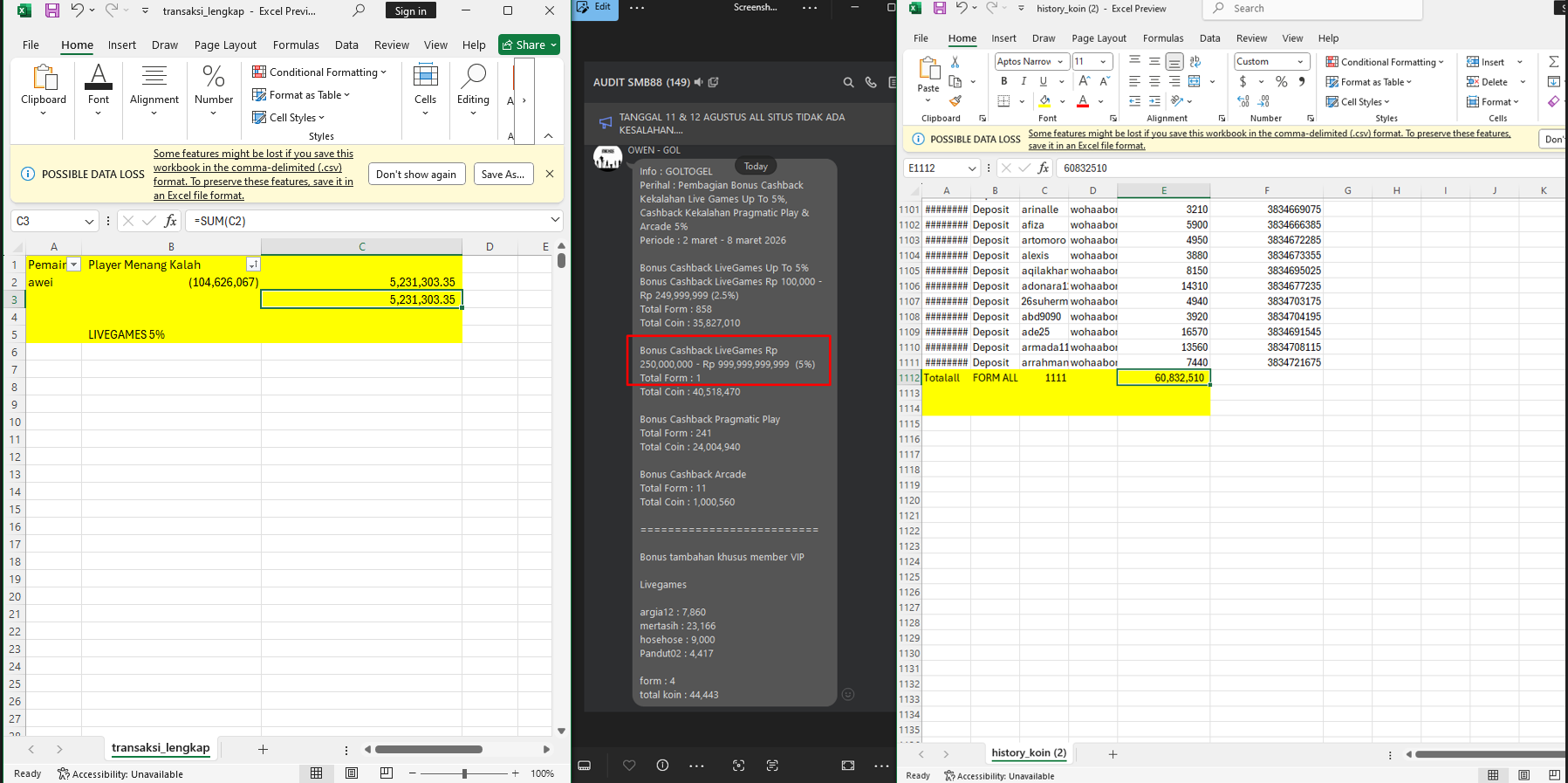Toggle Italic formatting in the Font group
1568x783 pixels.
1024,81
